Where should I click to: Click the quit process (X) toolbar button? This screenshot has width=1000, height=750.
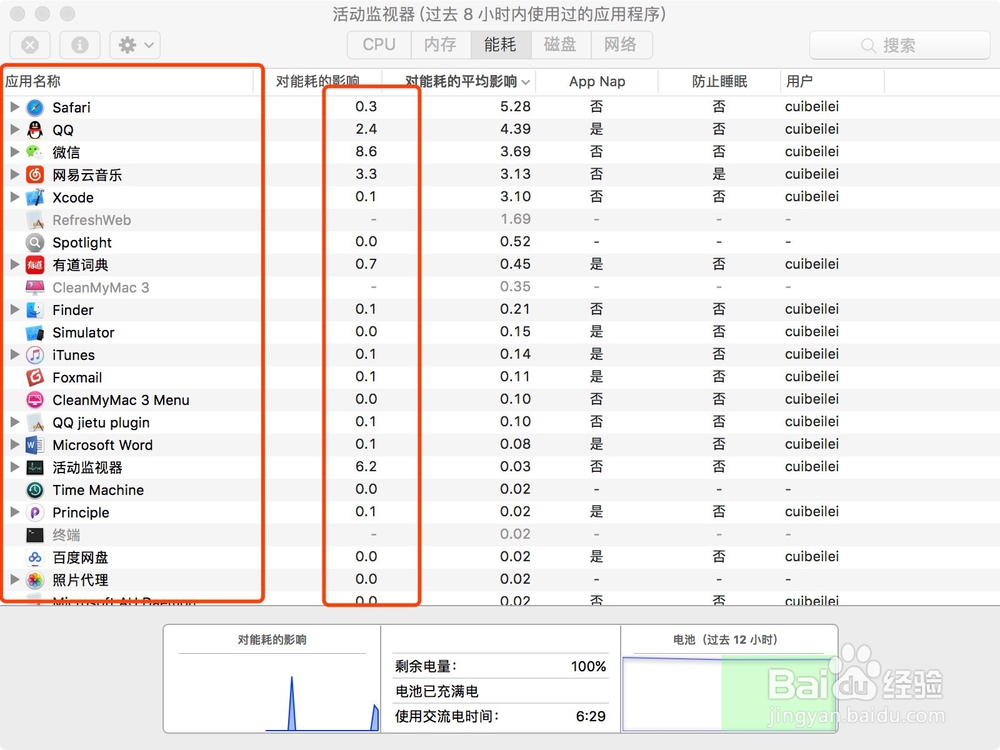tap(30, 45)
